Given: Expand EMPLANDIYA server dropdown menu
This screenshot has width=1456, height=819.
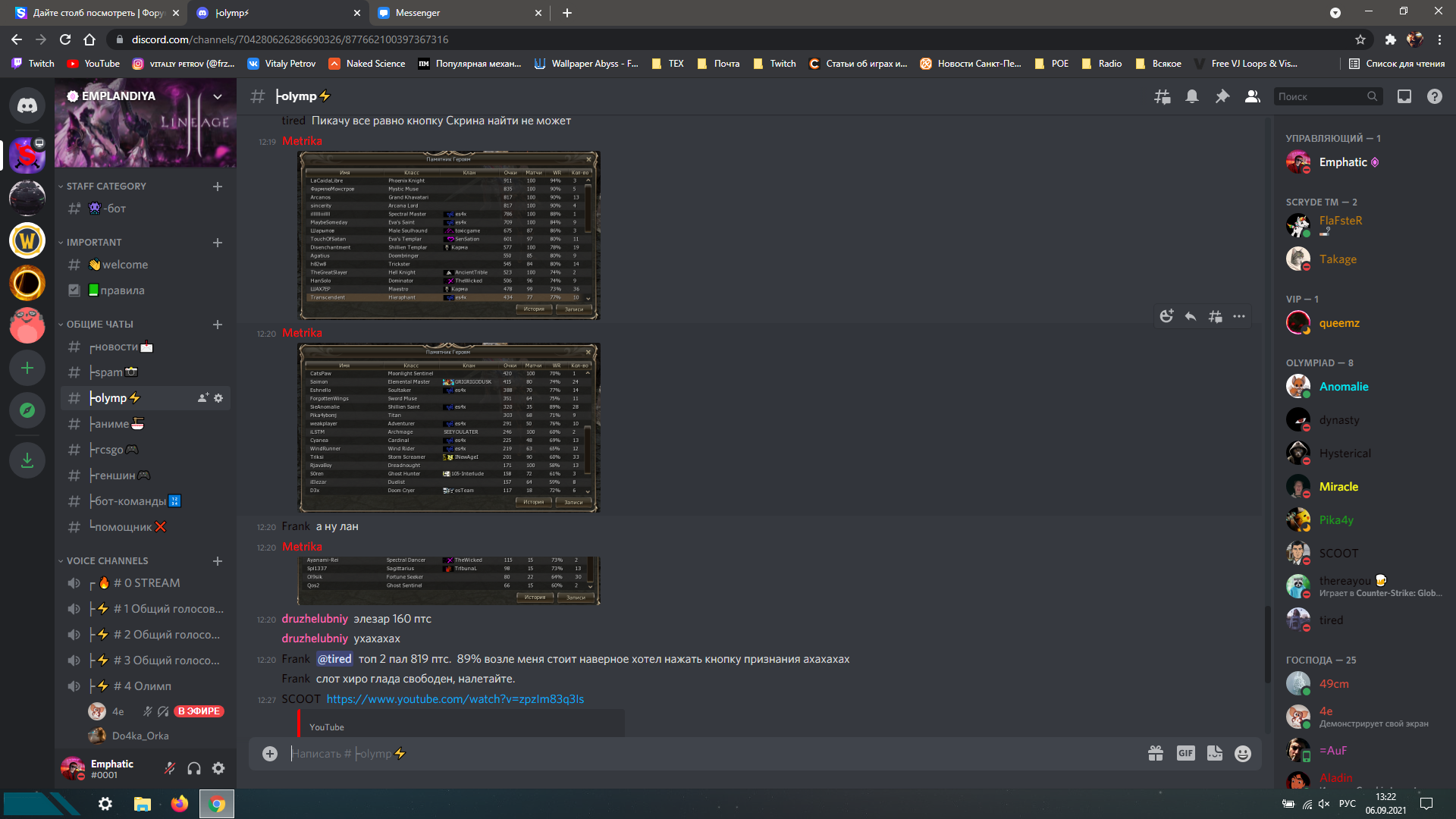Looking at the screenshot, I should click(218, 96).
